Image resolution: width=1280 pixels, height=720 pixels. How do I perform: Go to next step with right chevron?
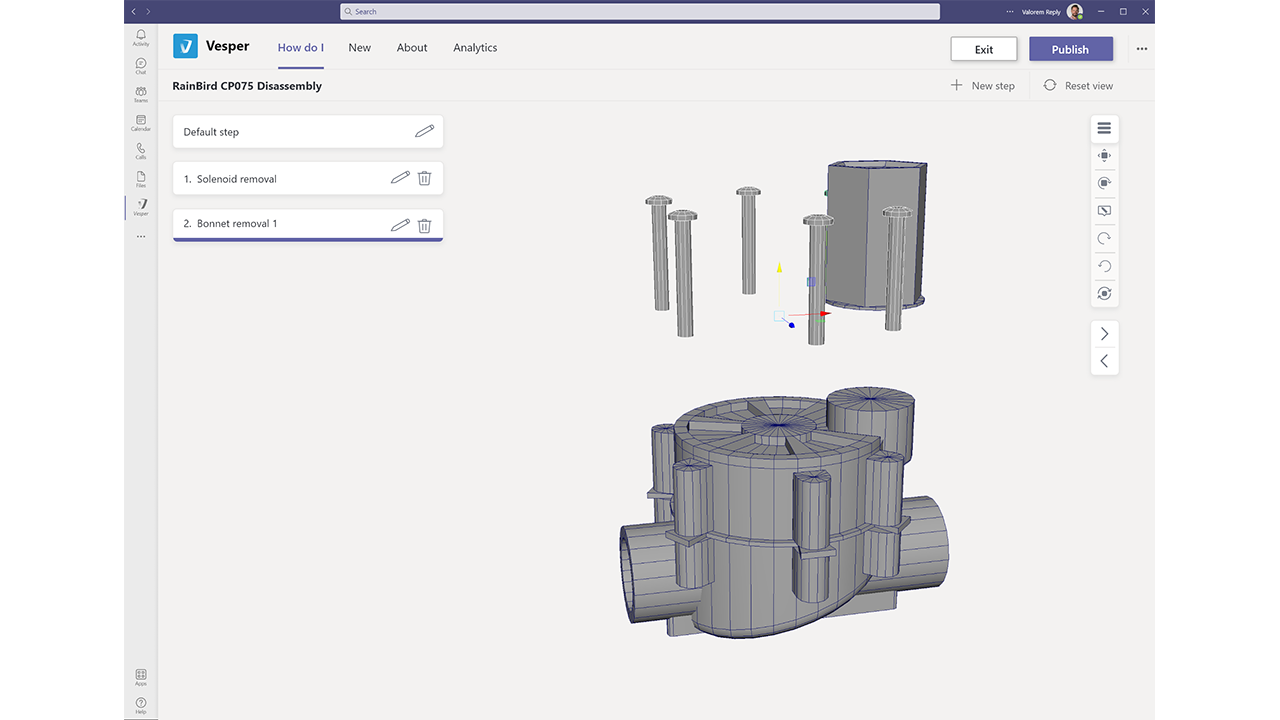(1104, 333)
